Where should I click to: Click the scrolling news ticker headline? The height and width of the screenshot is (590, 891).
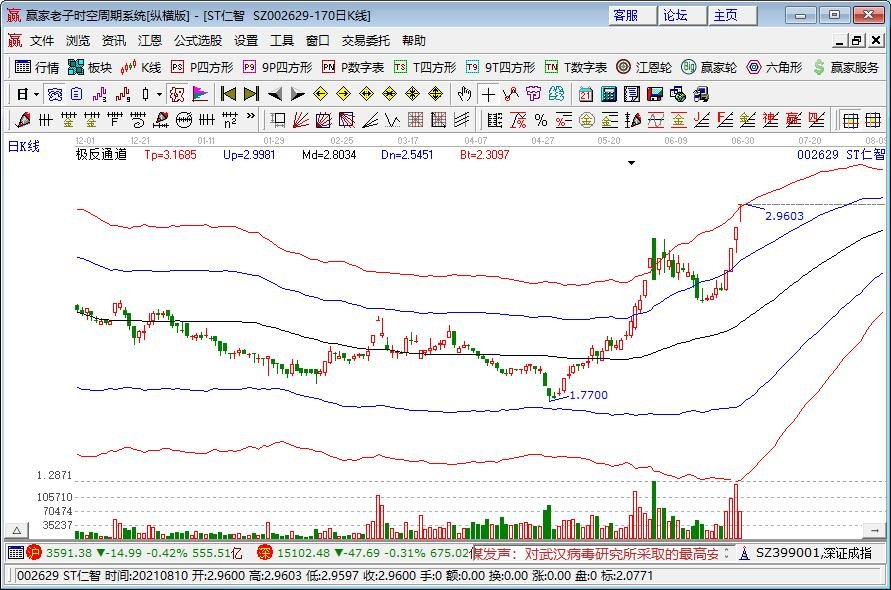click(620, 553)
